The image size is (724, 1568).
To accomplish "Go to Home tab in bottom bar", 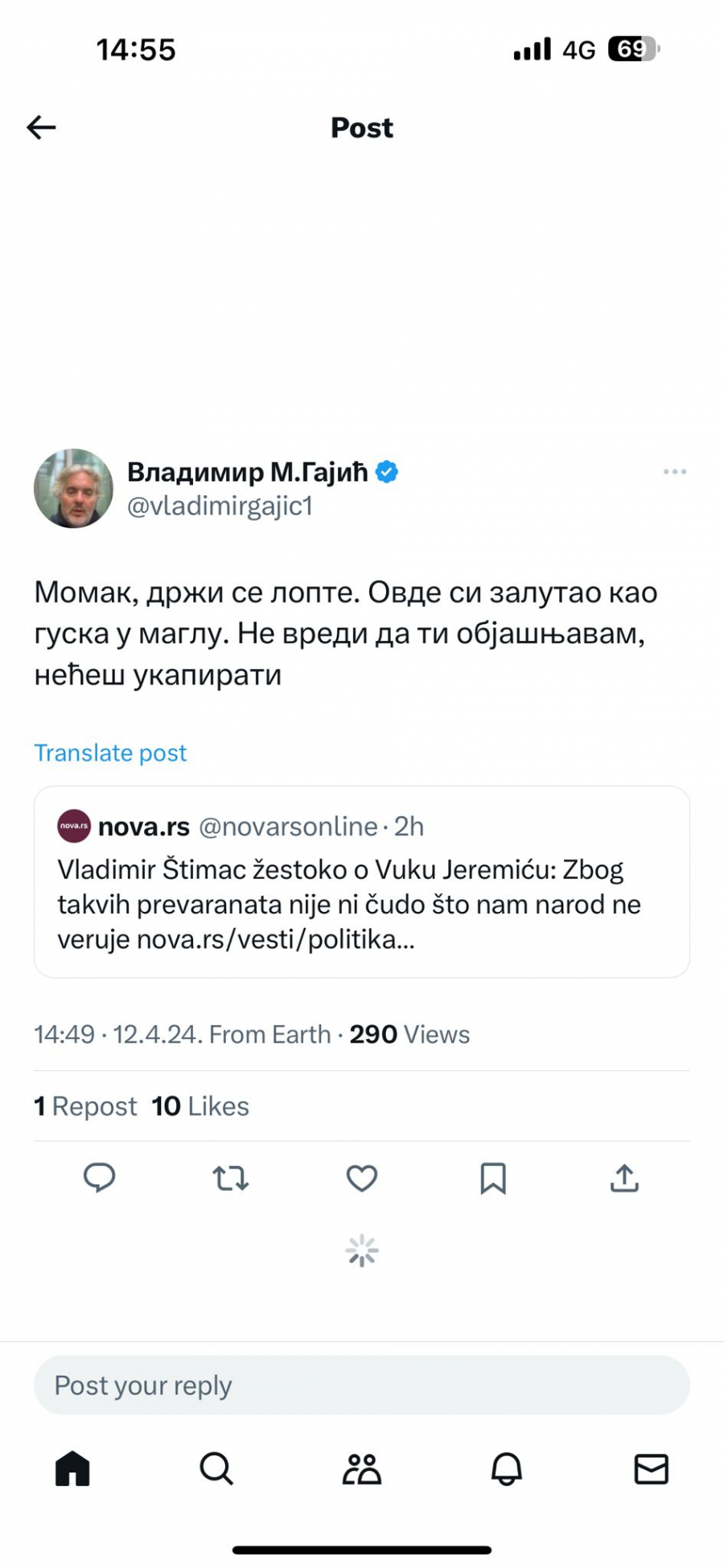I will (72, 1468).
